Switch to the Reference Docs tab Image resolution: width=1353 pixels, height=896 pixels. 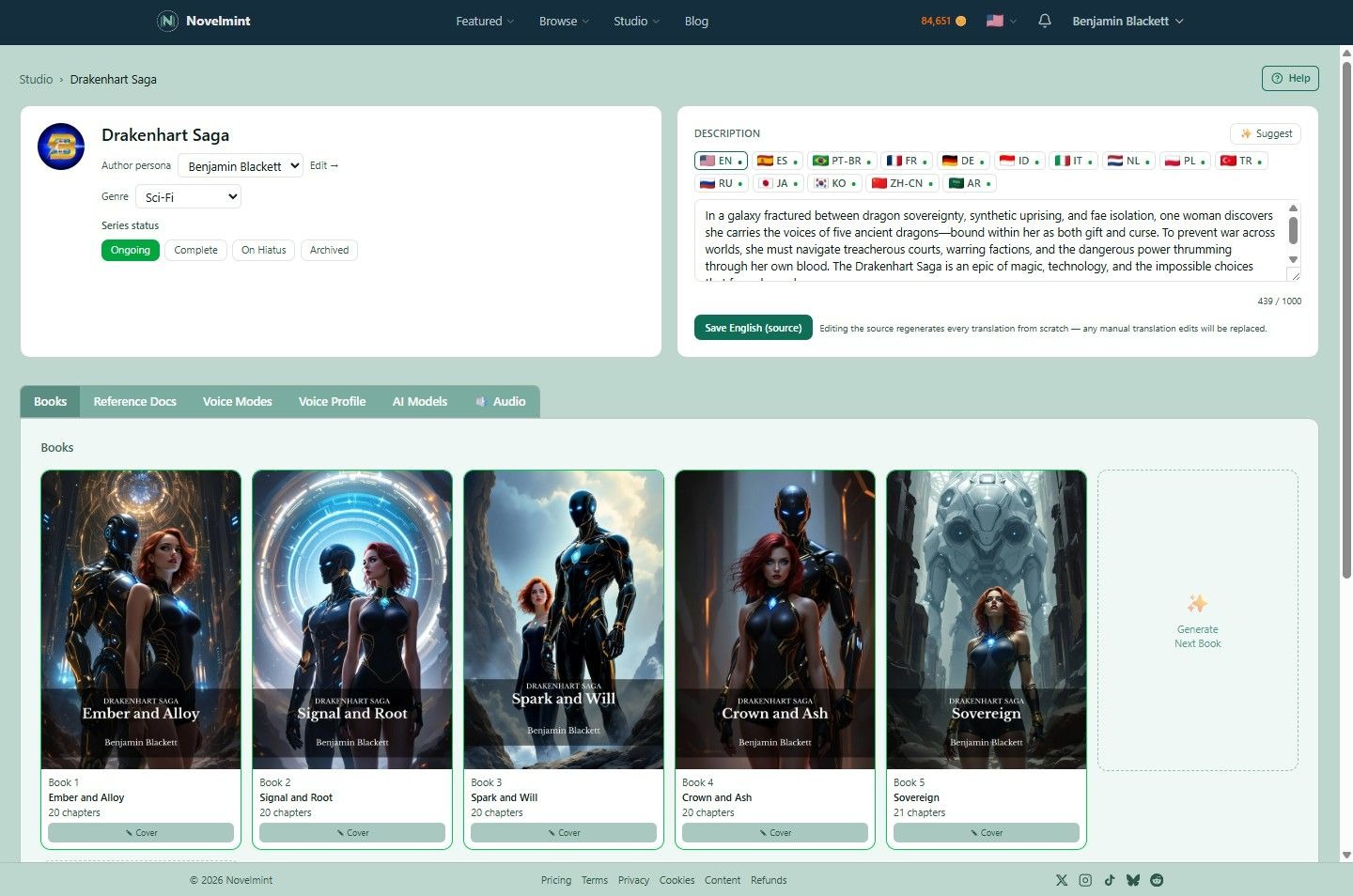point(134,401)
